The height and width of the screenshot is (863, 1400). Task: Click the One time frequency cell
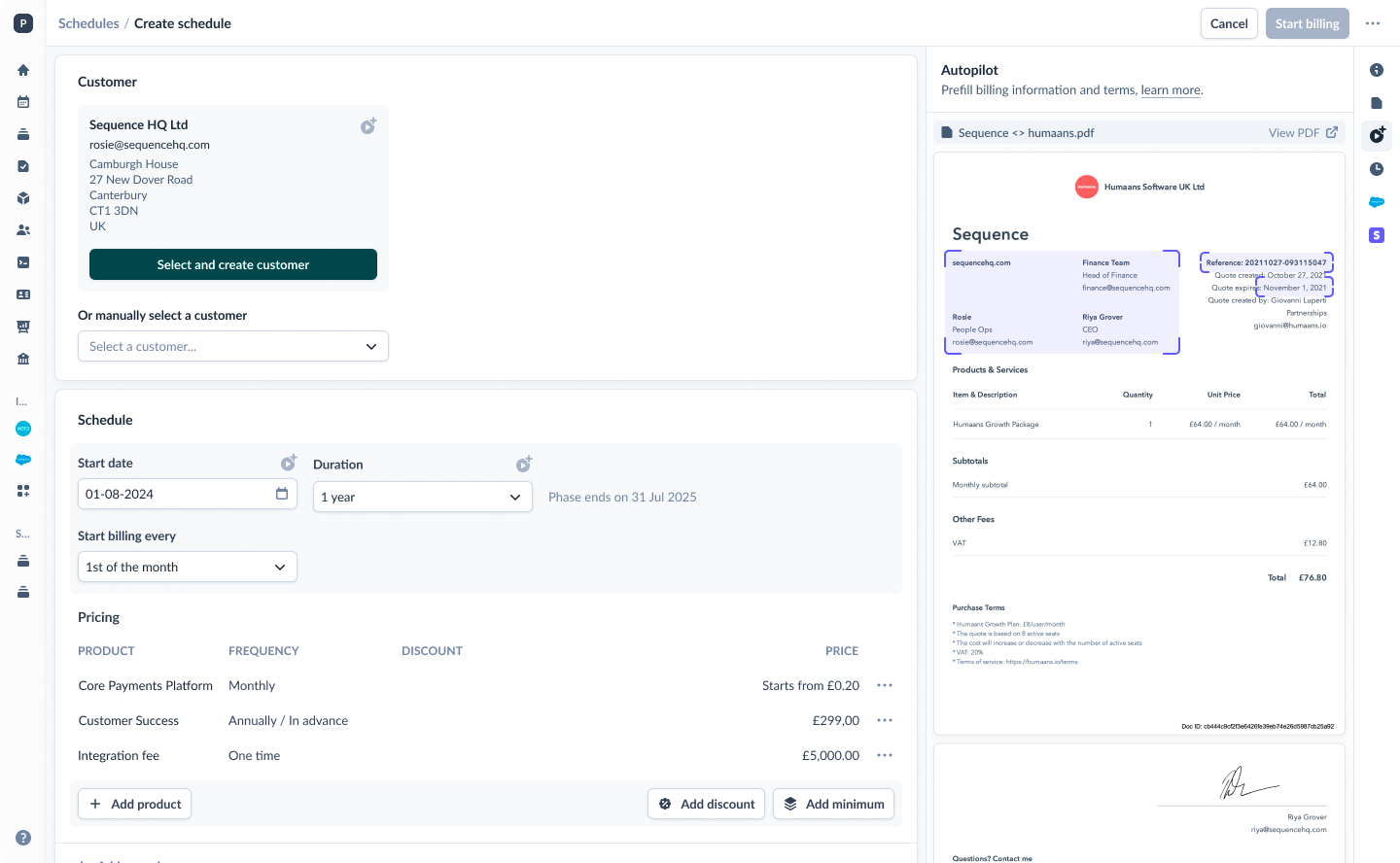tap(254, 755)
